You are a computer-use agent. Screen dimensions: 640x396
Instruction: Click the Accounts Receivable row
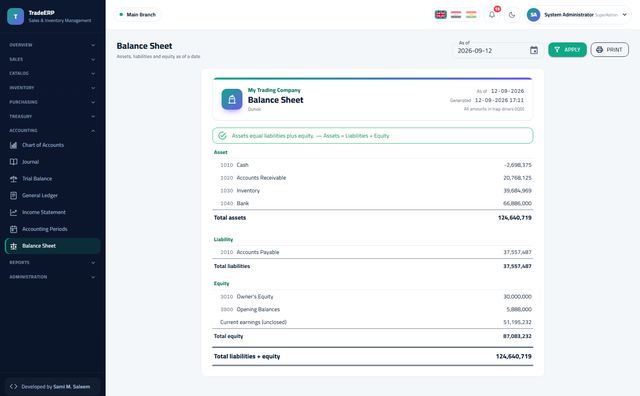(373, 178)
